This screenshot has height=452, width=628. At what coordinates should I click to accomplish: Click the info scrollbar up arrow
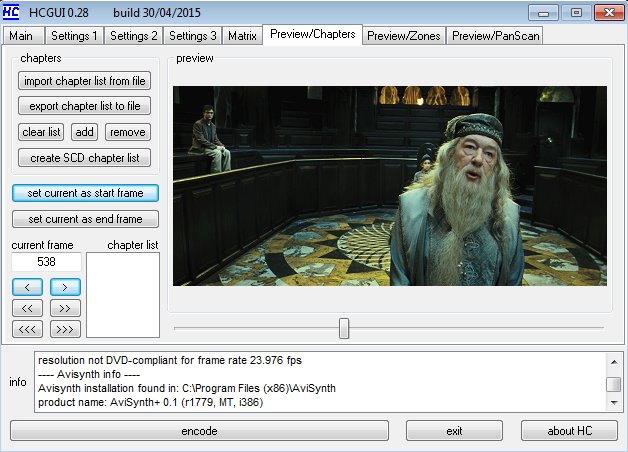click(x=614, y=362)
